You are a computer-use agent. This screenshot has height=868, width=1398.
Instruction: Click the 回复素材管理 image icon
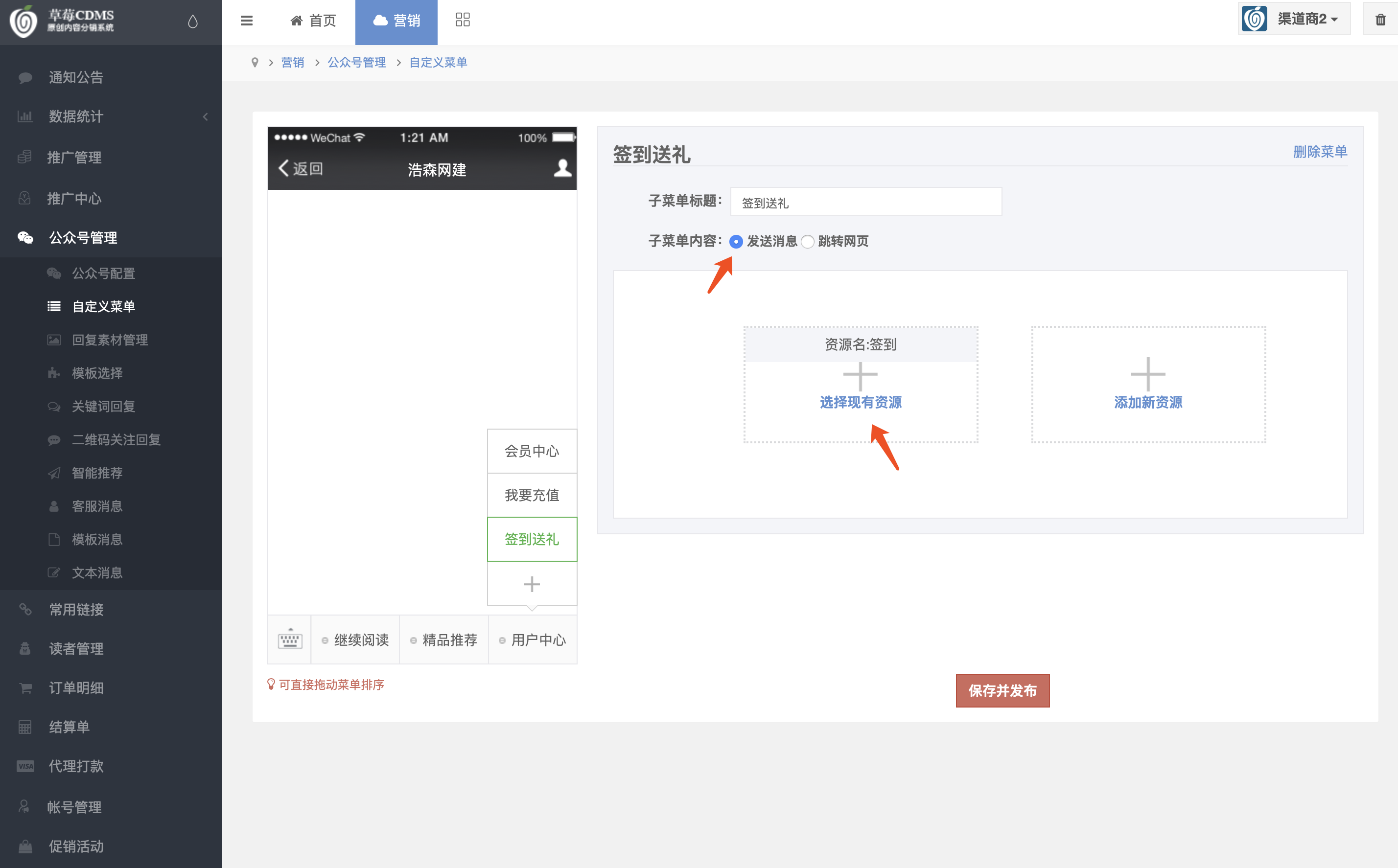click(54, 340)
